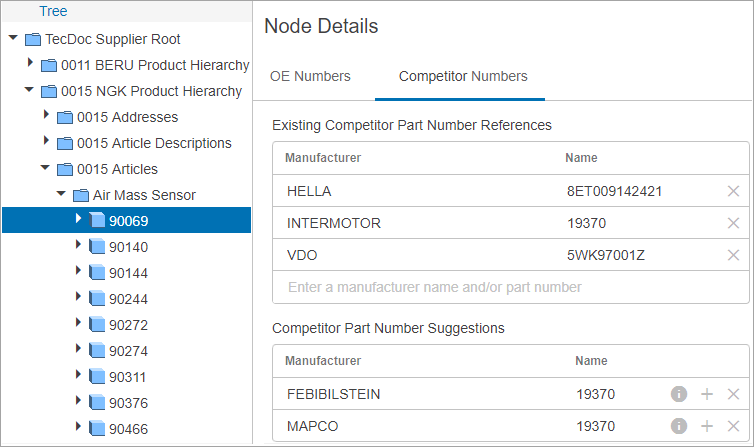This screenshot has height=447, width=754.
Task: Delete the VDO 5WK97001Z reference
Action: tap(733, 255)
